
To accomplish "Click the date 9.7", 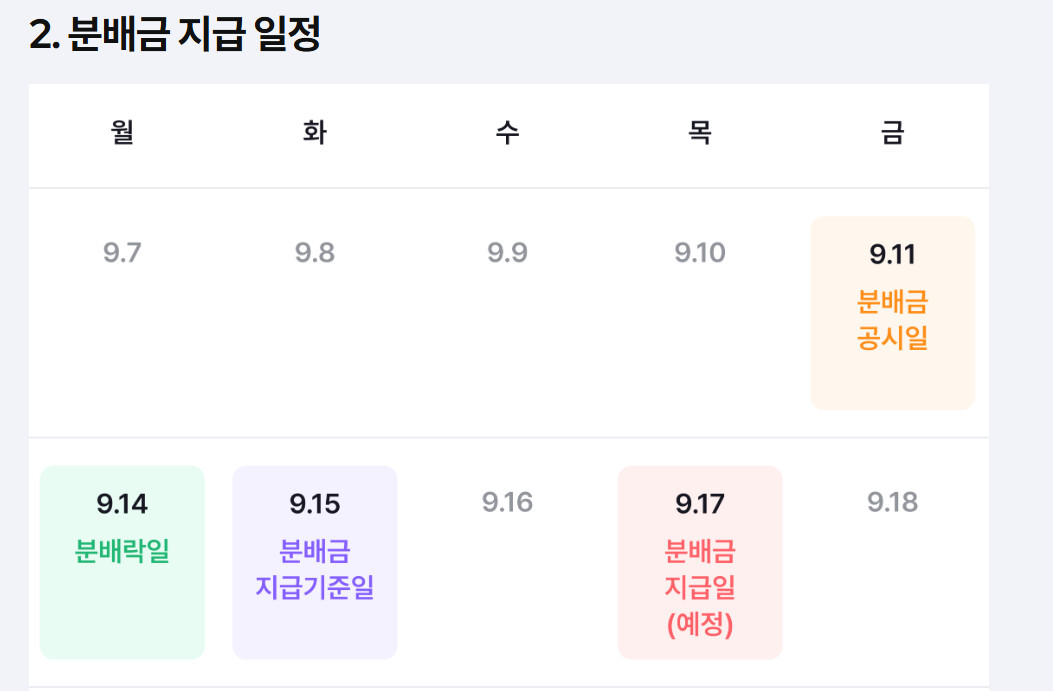I will coord(122,253).
